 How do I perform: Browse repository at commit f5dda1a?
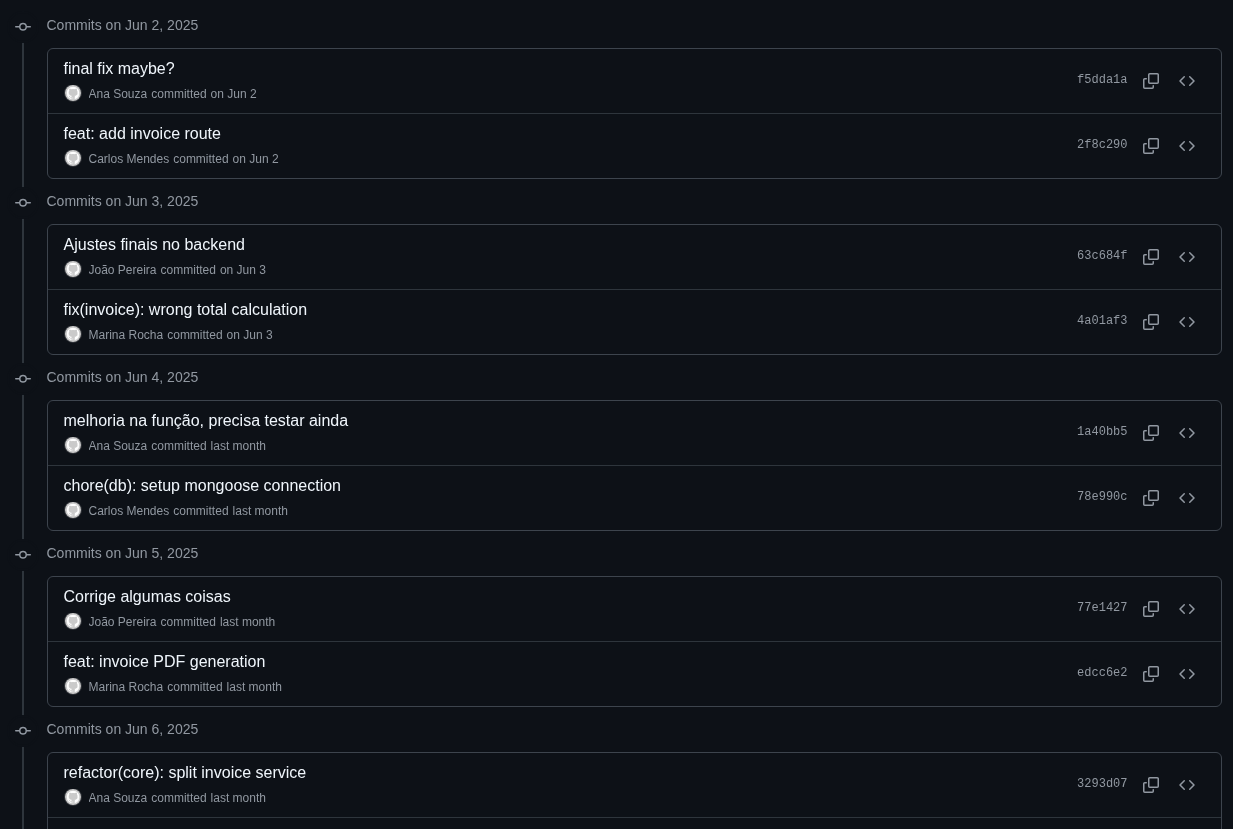point(1187,81)
